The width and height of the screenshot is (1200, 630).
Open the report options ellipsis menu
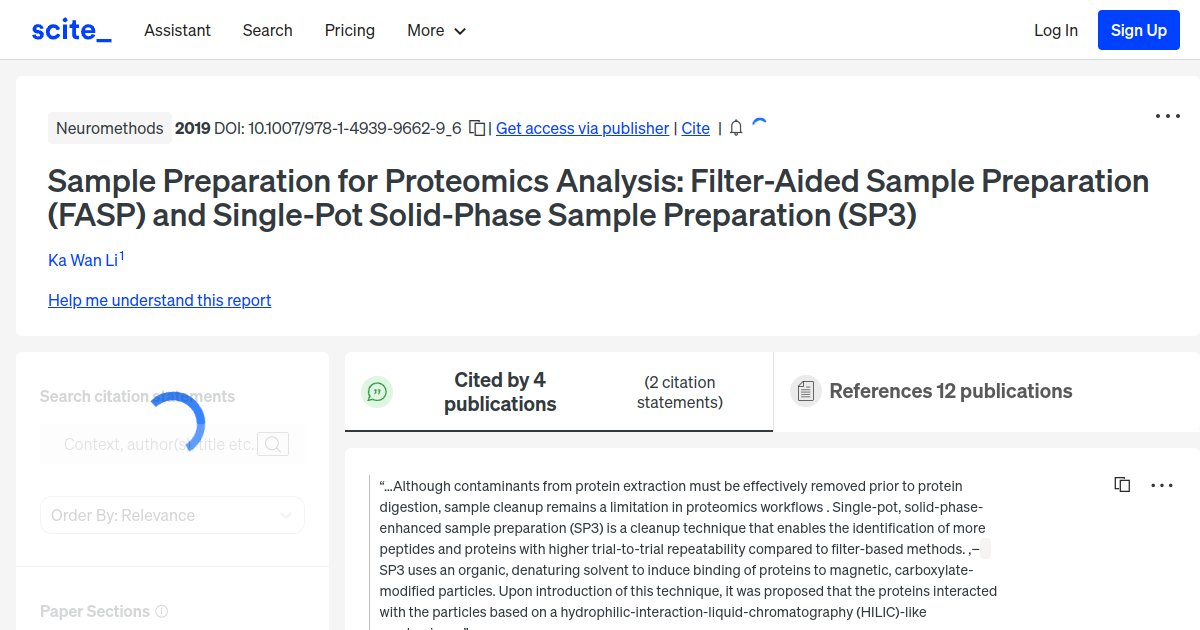(x=1167, y=116)
